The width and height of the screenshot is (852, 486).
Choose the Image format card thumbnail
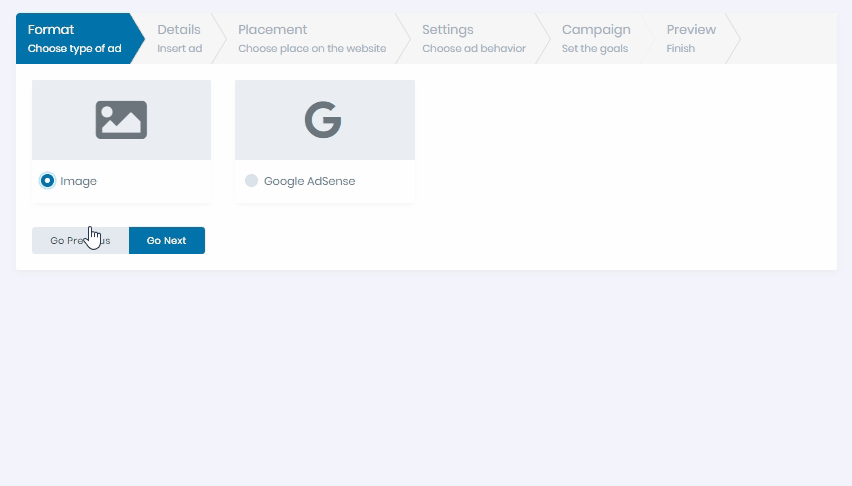tap(122, 120)
